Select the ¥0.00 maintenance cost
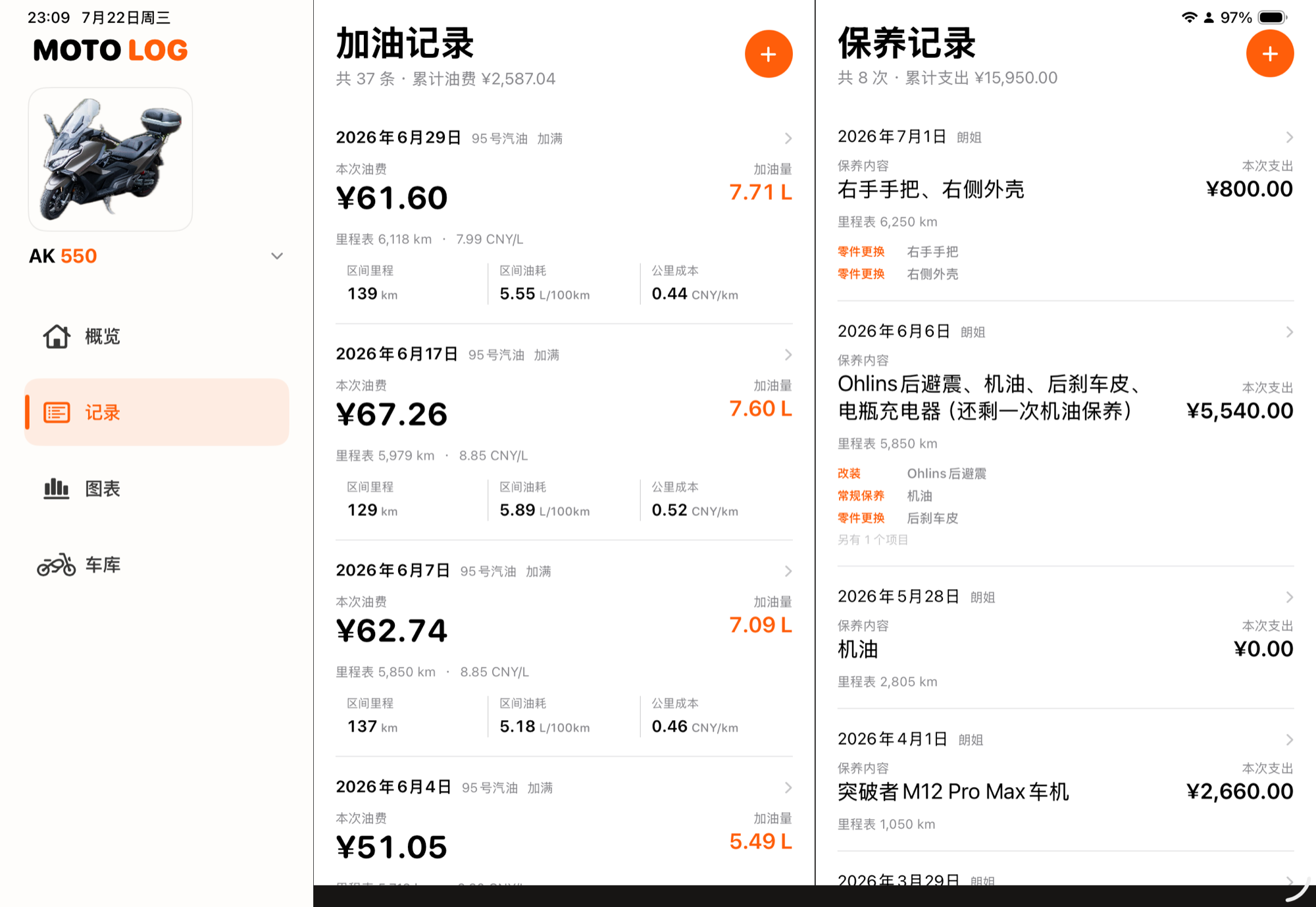 (1263, 650)
